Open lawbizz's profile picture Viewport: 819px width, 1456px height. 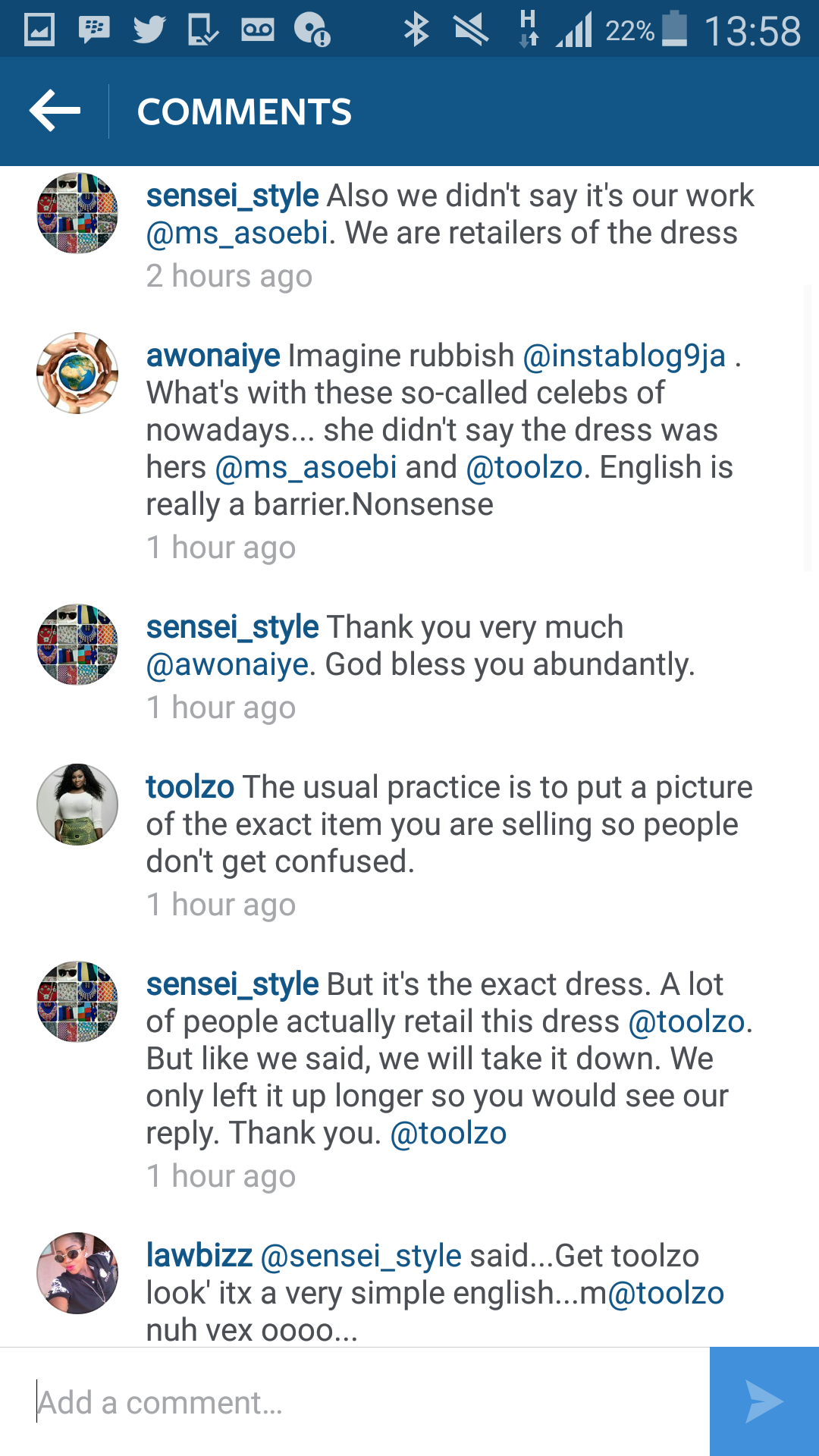click(77, 1273)
